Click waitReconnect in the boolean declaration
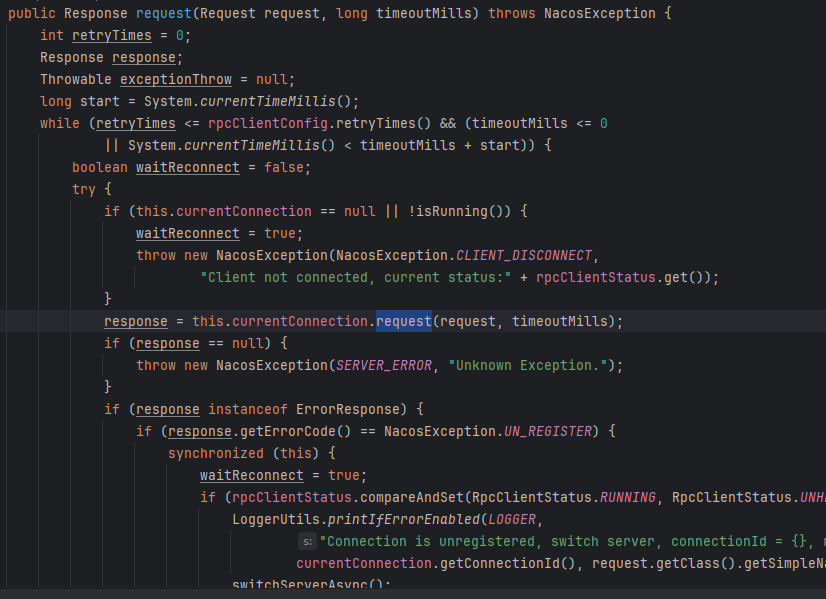 [x=188, y=168]
